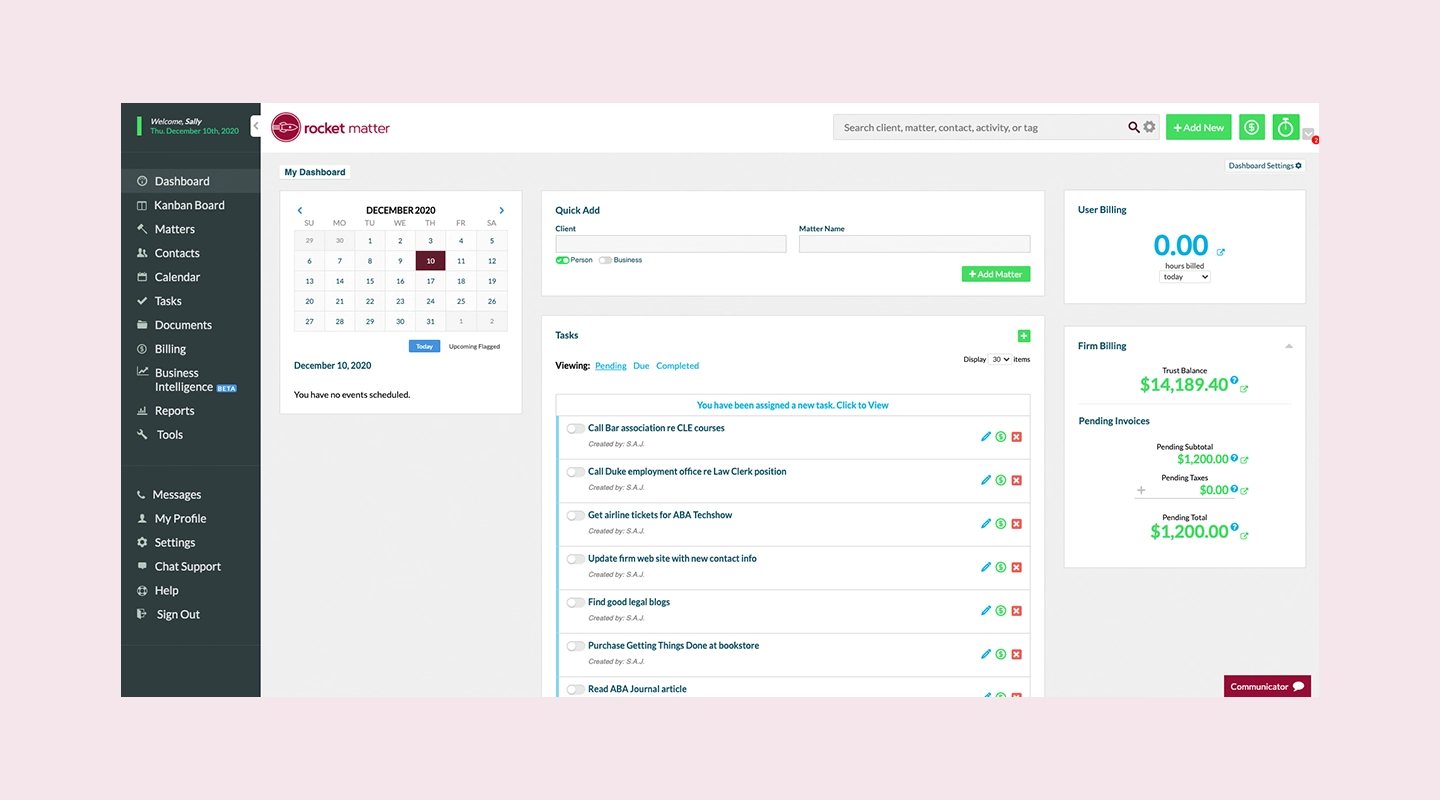Mark Find good legal blogs task complete
This screenshot has width=1440, height=800.
pos(575,602)
